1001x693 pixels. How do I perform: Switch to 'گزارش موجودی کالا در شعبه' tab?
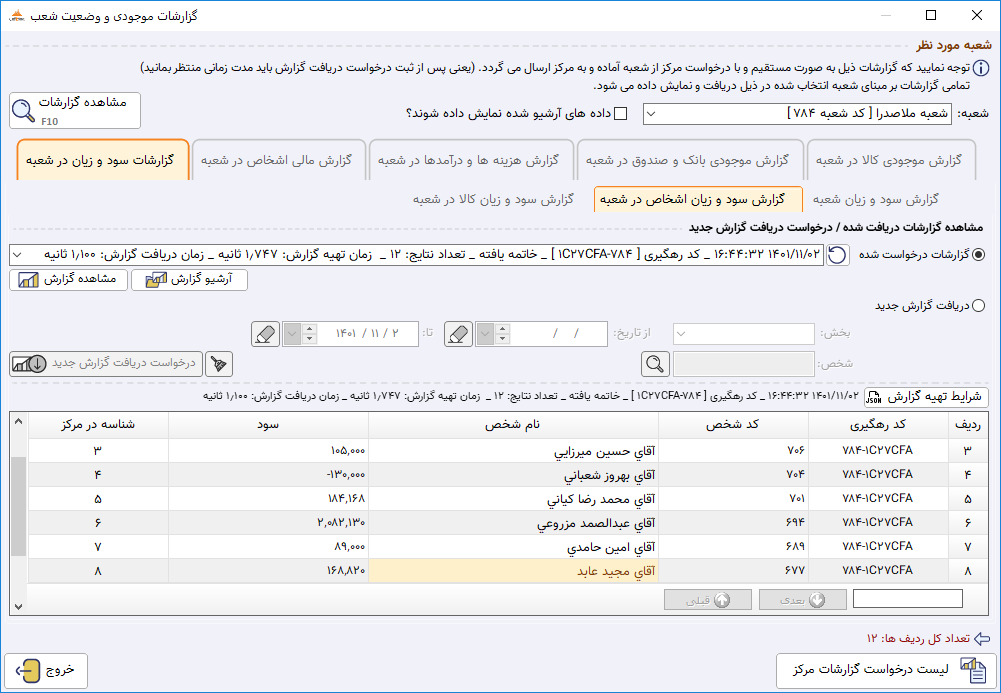pyautogui.click(x=891, y=160)
